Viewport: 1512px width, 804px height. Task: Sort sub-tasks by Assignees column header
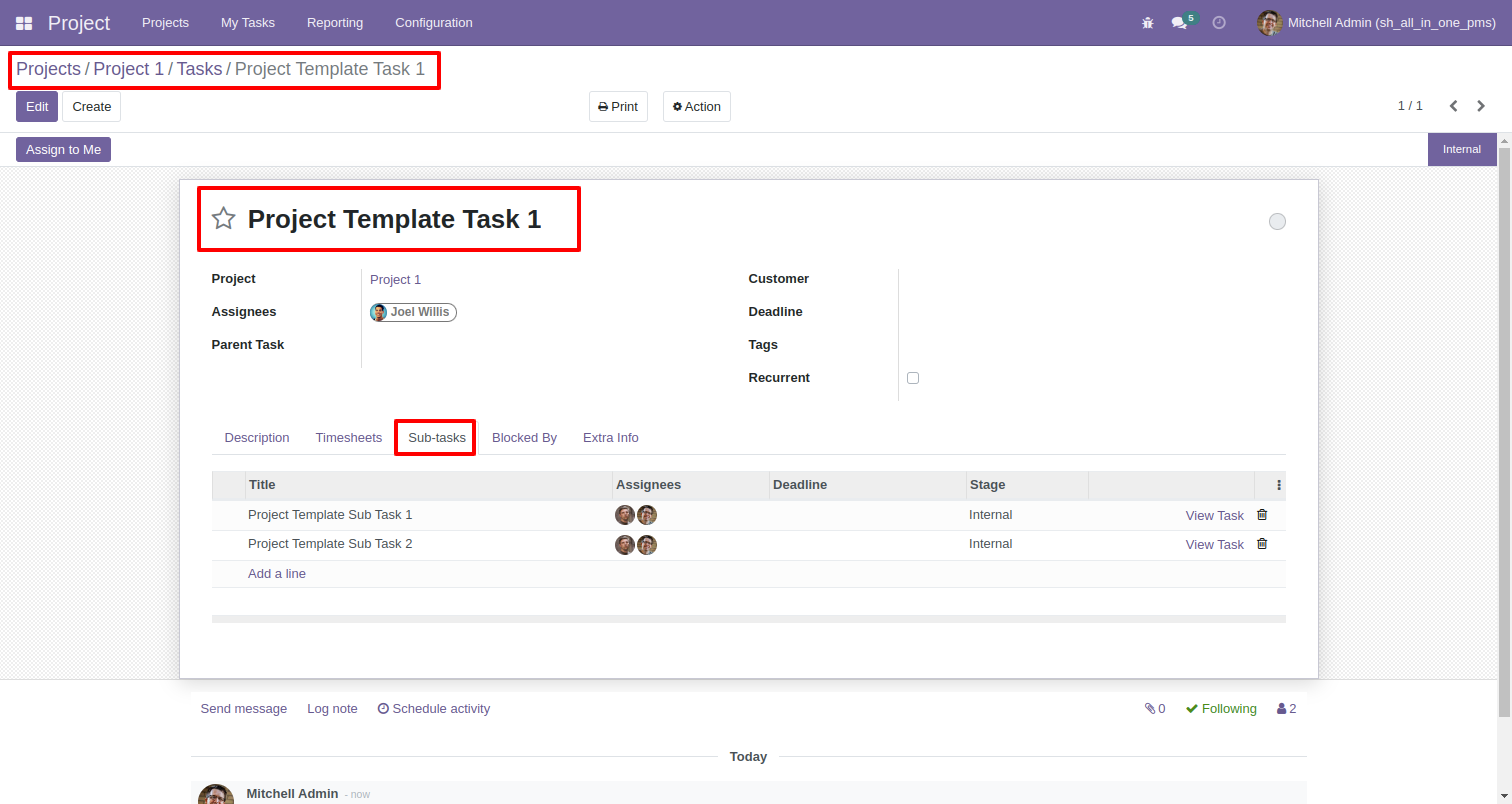pyautogui.click(x=691, y=485)
